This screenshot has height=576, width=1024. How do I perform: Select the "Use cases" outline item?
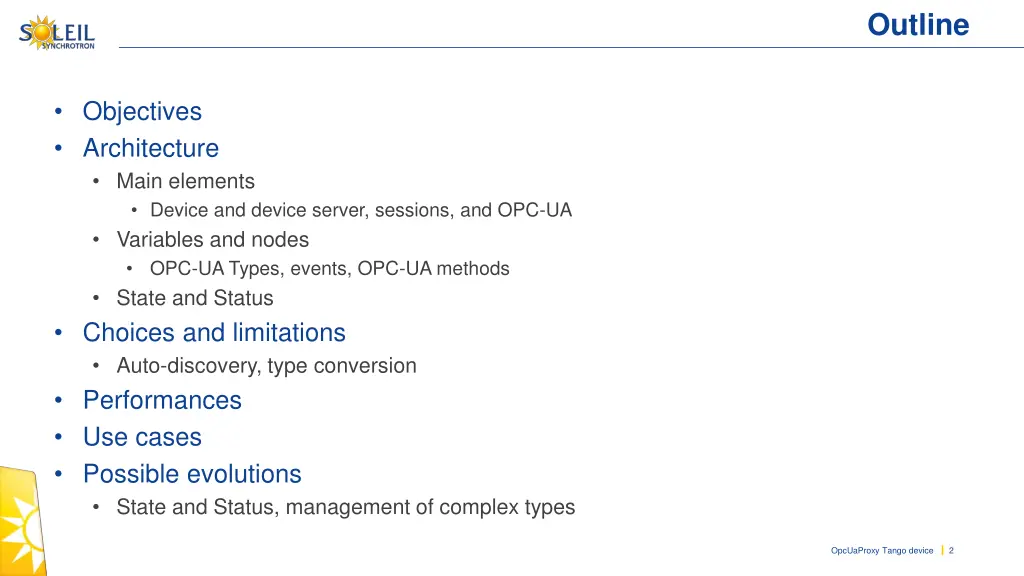point(142,437)
